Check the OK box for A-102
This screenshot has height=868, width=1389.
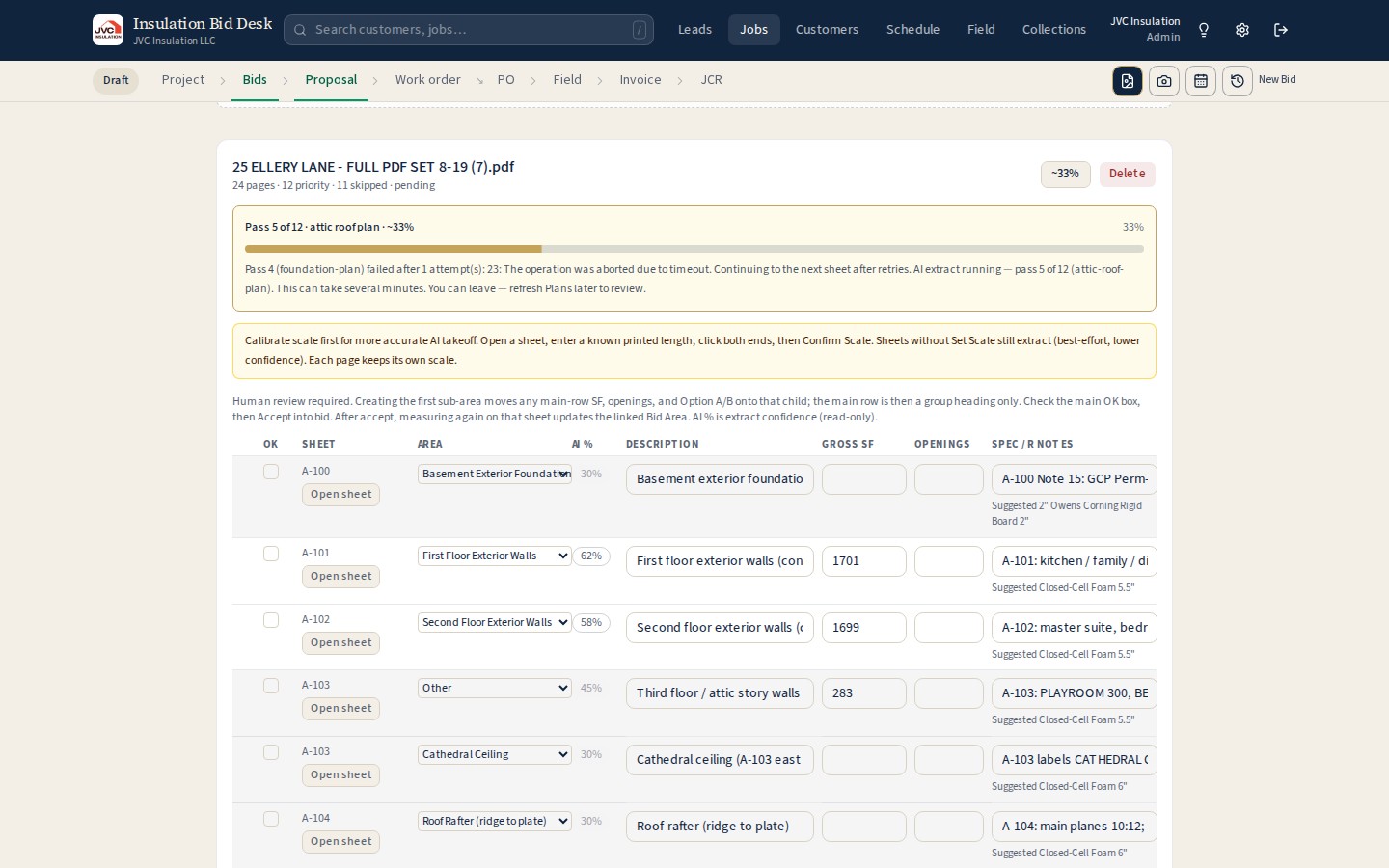(271, 620)
